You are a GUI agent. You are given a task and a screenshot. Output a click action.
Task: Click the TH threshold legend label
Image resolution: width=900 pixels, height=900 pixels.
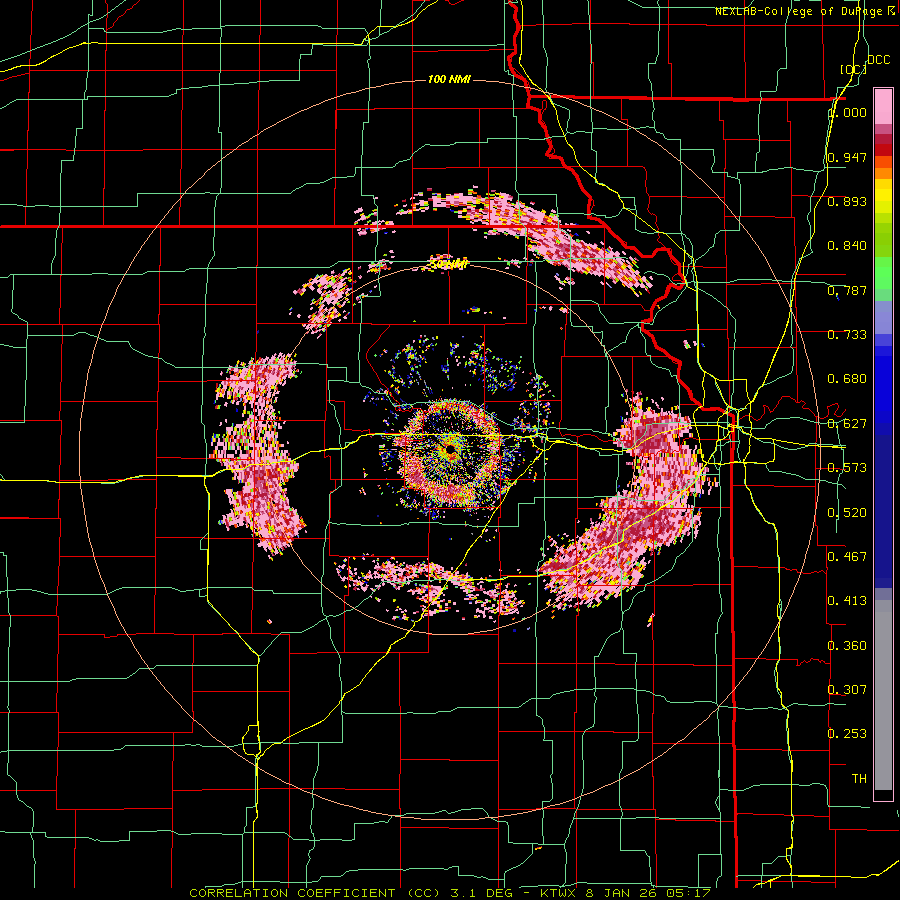pos(859,779)
